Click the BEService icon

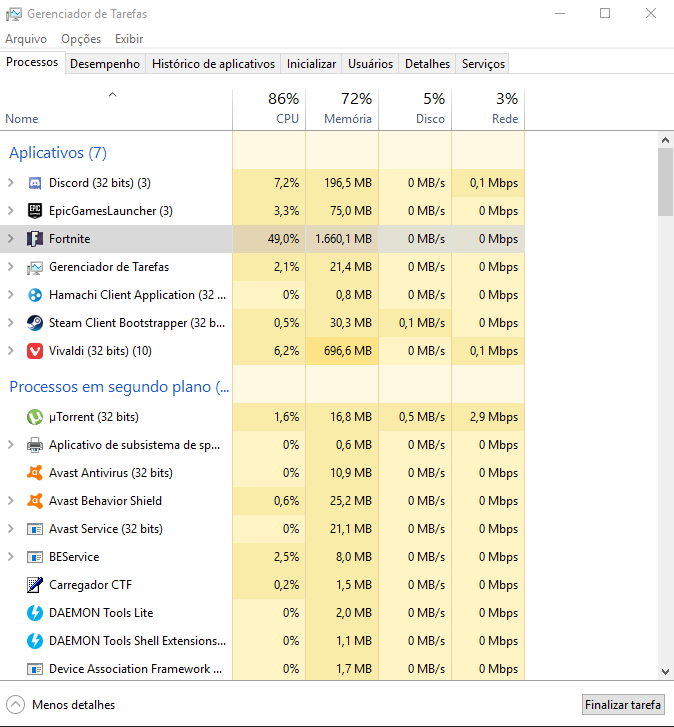35,557
